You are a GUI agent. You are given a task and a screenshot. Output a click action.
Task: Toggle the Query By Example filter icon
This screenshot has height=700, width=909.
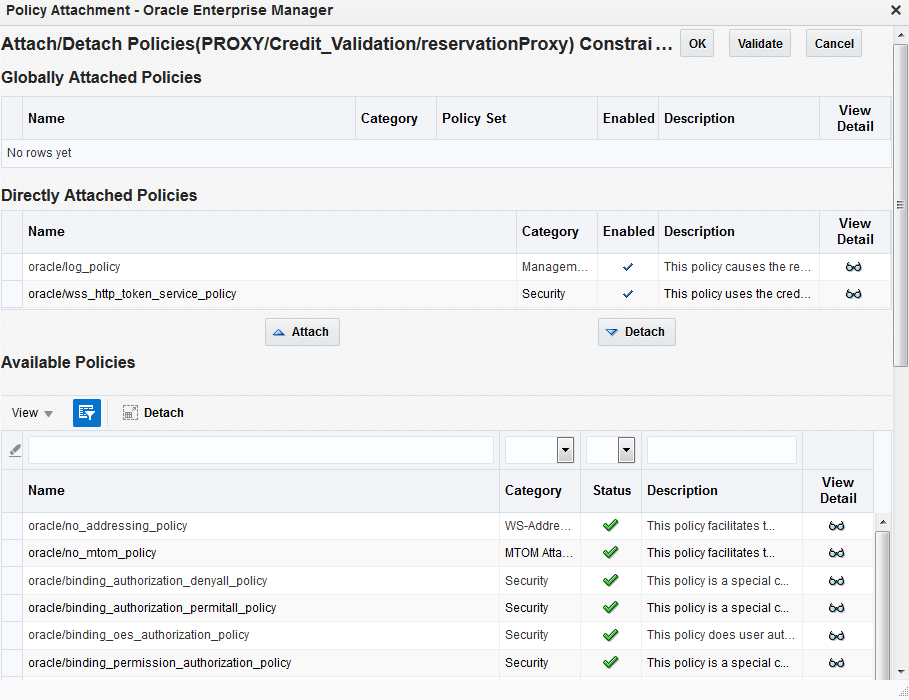point(87,413)
